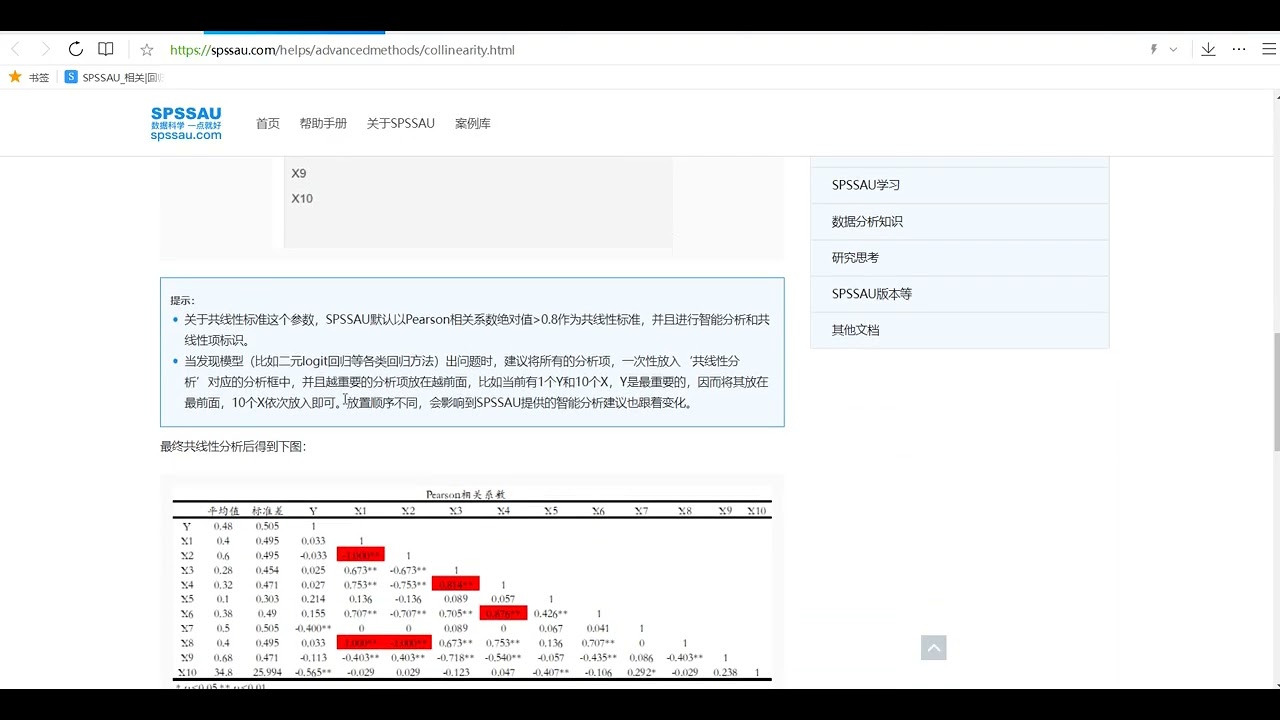Open the 研究思考 sidebar link
1280x720 pixels.
coord(959,257)
